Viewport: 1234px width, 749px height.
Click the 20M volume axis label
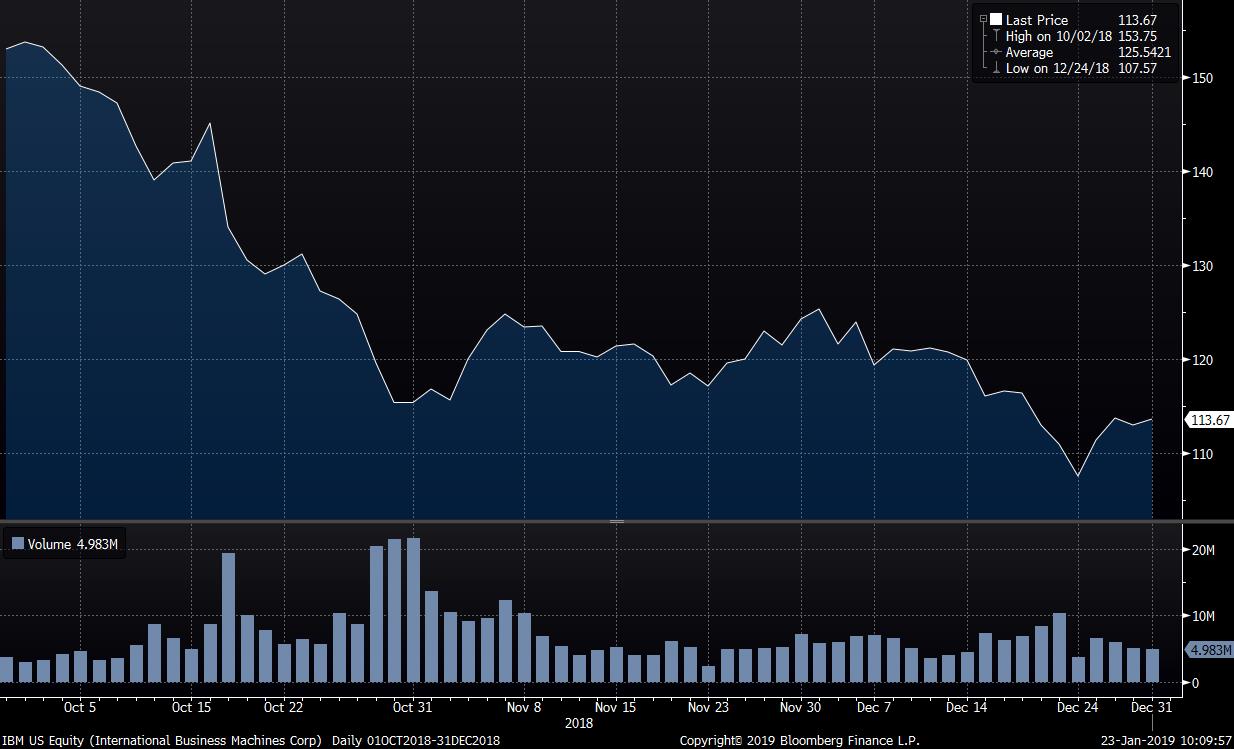[x=1202, y=550]
